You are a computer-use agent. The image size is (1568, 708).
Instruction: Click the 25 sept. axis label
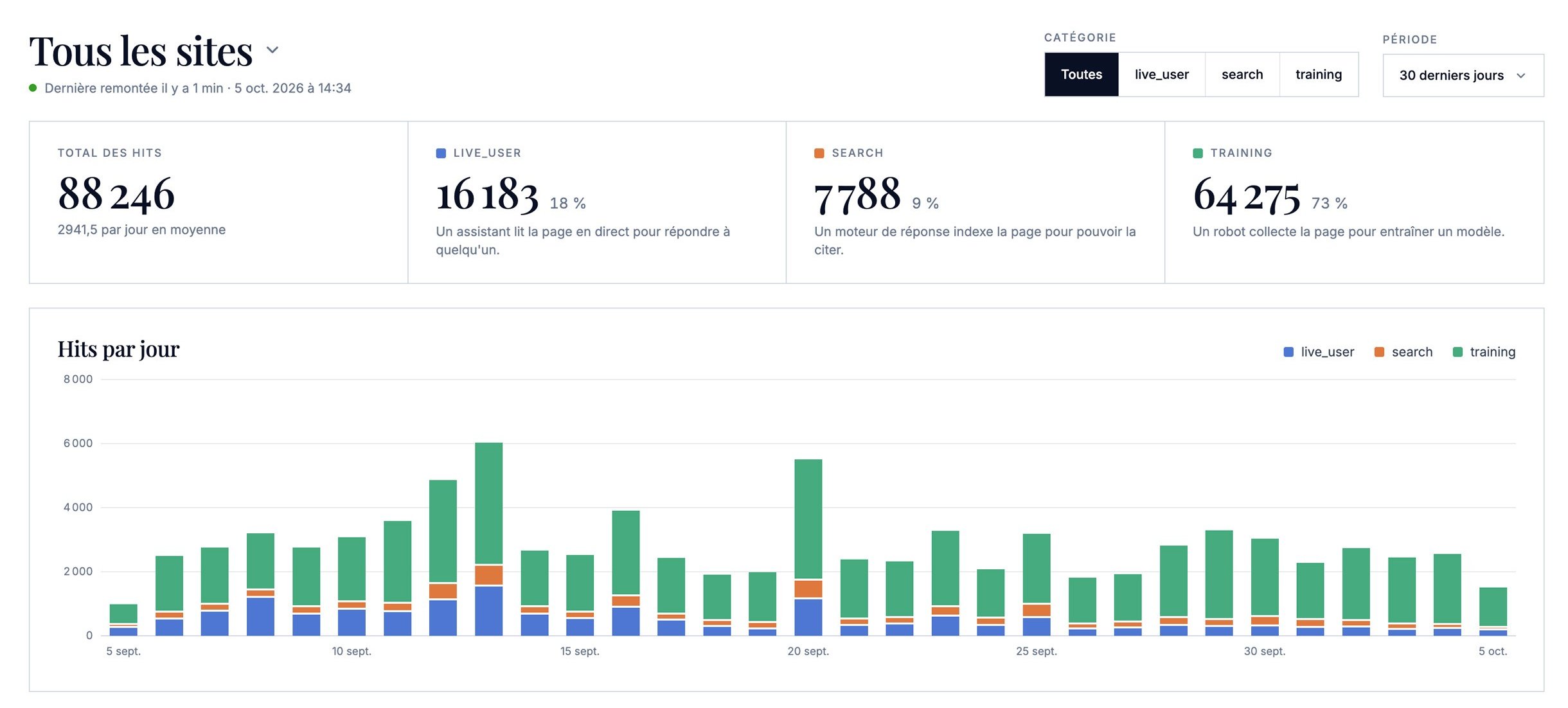tap(1036, 651)
